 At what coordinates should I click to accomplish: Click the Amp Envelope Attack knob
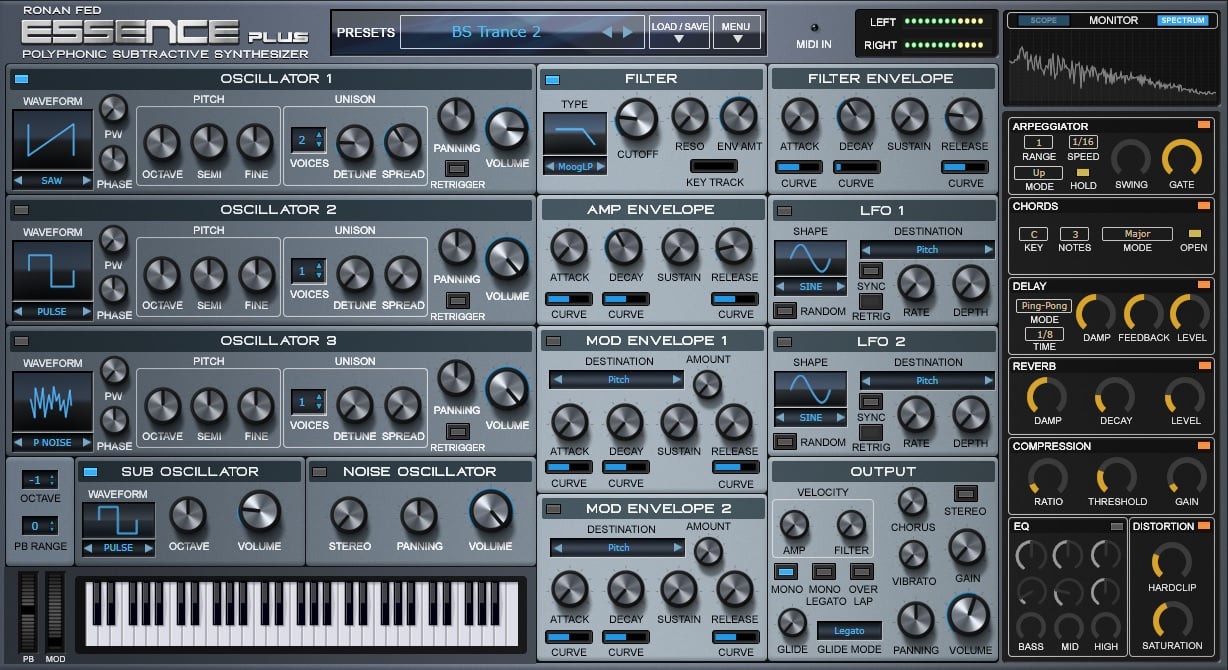coord(569,248)
